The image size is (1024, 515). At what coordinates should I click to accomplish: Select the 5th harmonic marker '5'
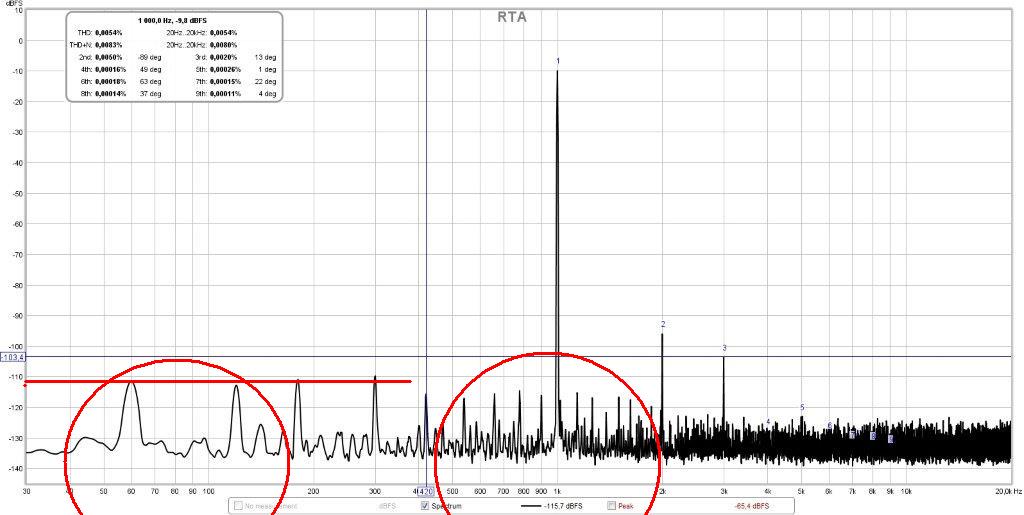[x=802, y=407]
